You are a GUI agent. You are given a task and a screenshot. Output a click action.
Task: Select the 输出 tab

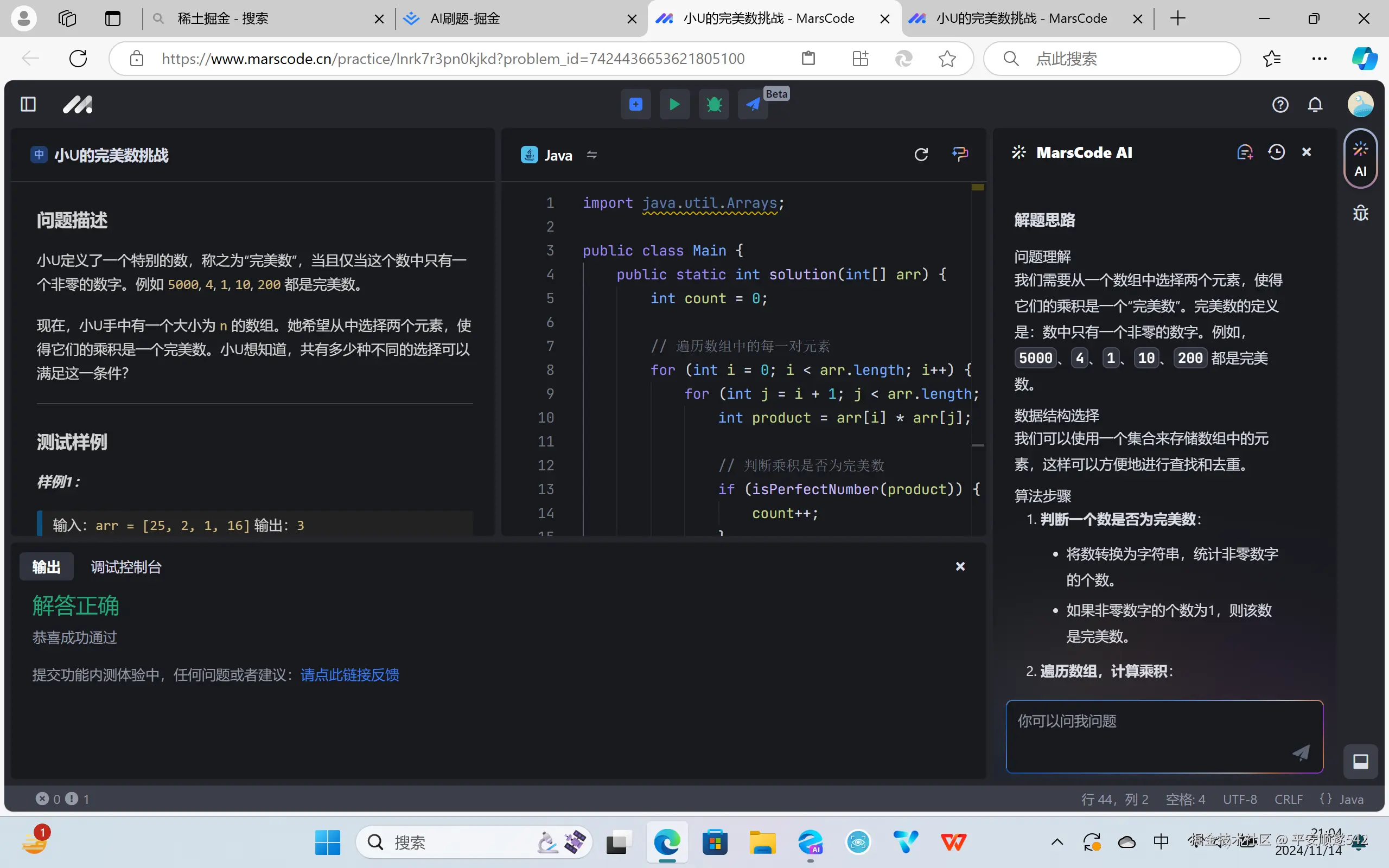[47, 567]
